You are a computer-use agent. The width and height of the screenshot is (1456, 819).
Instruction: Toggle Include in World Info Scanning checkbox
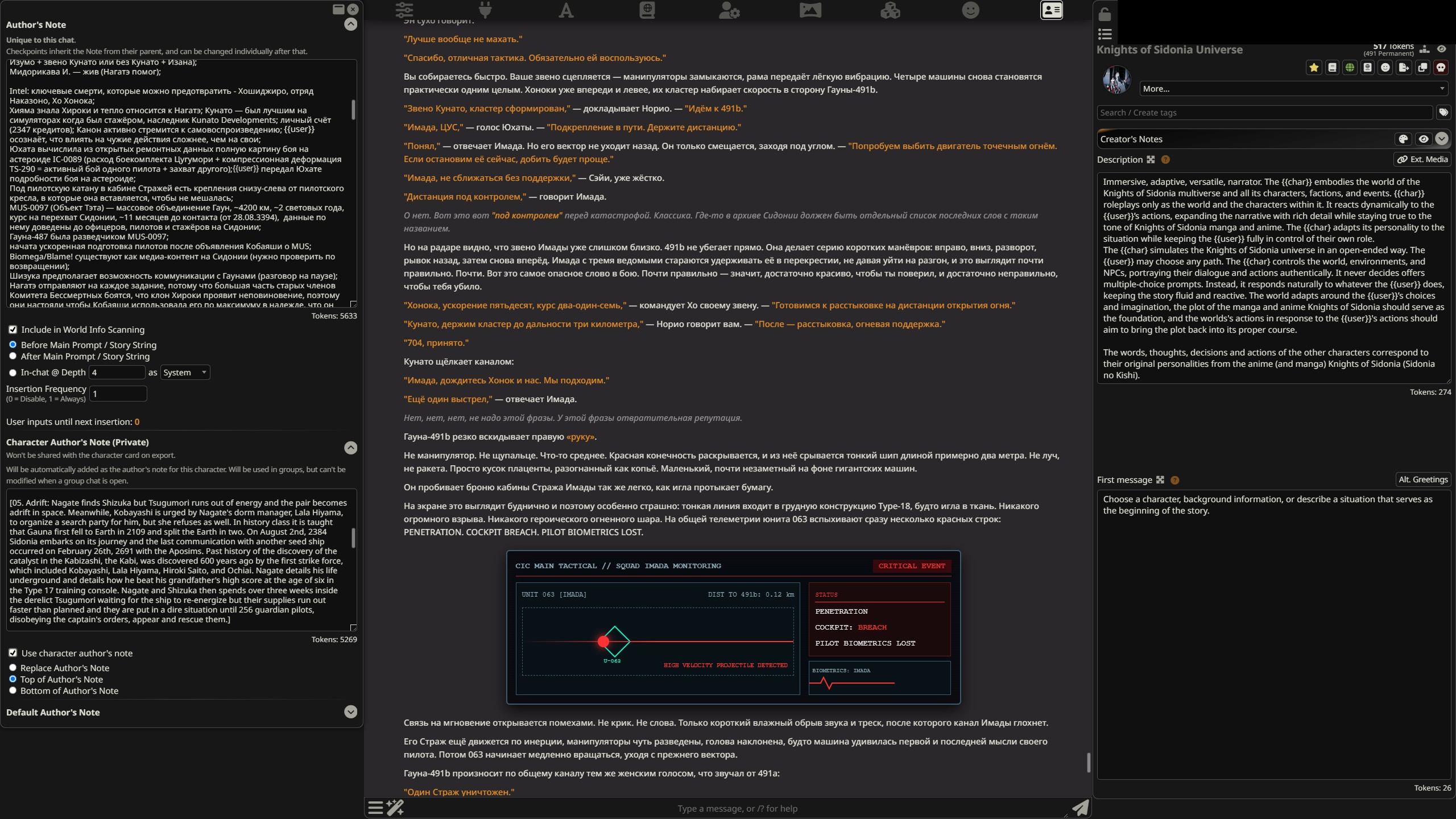[x=13, y=330]
